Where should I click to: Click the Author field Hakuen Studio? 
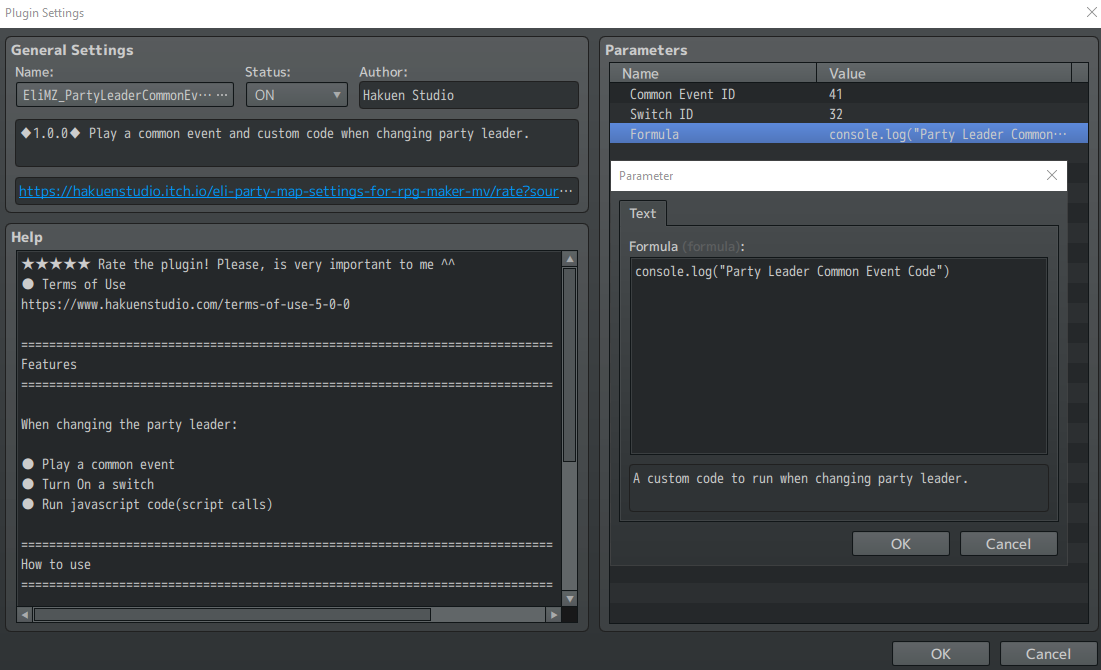coord(468,95)
